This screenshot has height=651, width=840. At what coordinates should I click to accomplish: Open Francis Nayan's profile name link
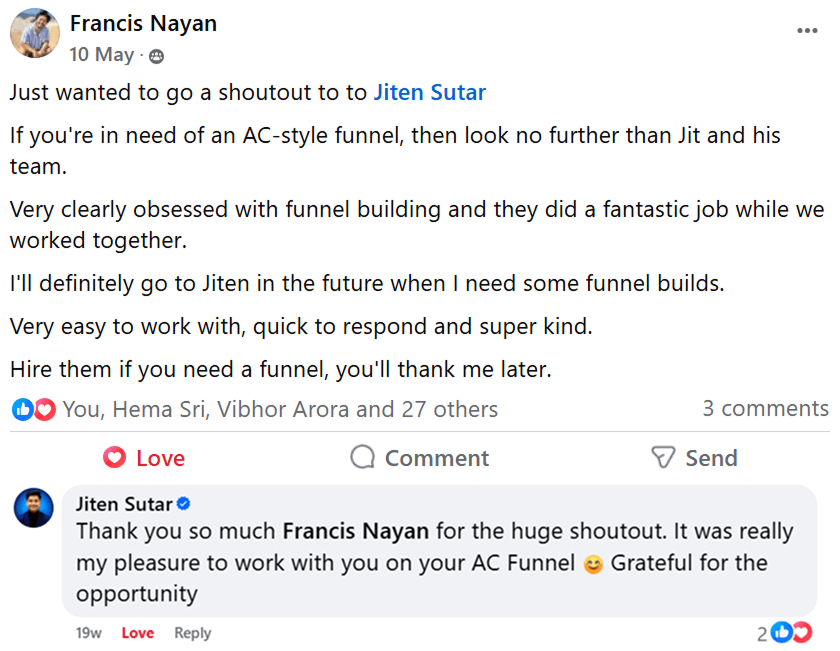pos(143,23)
